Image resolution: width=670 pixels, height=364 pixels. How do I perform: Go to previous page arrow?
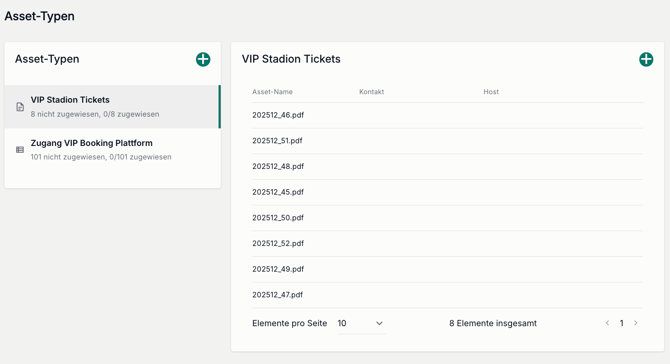(607, 323)
